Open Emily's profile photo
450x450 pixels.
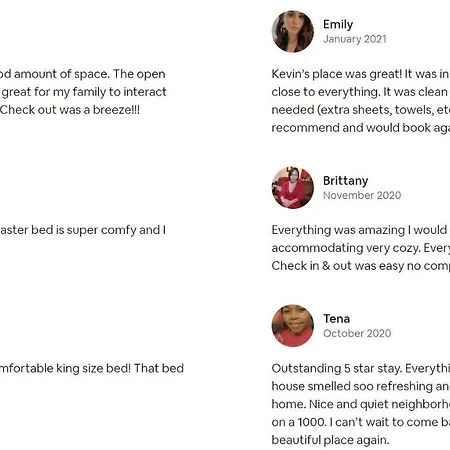[x=293, y=31]
